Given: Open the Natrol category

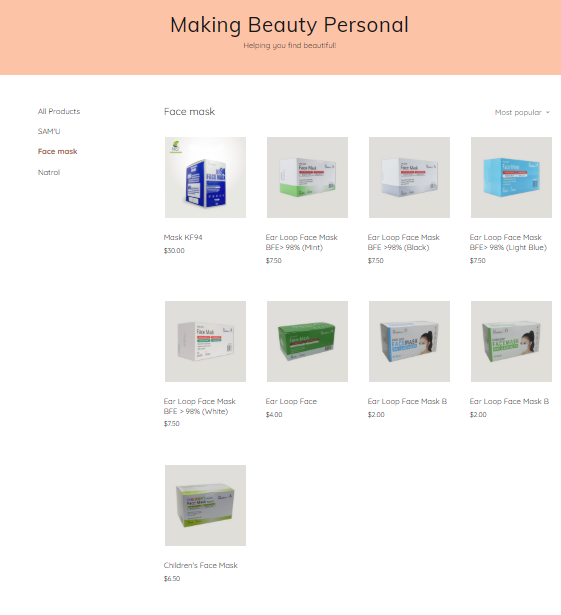Looking at the screenshot, I should (x=49, y=172).
